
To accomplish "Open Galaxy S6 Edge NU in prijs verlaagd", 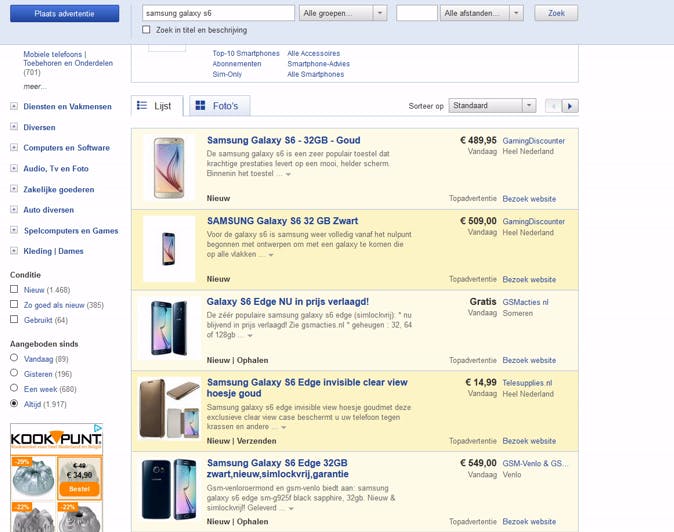I will (288, 302).
